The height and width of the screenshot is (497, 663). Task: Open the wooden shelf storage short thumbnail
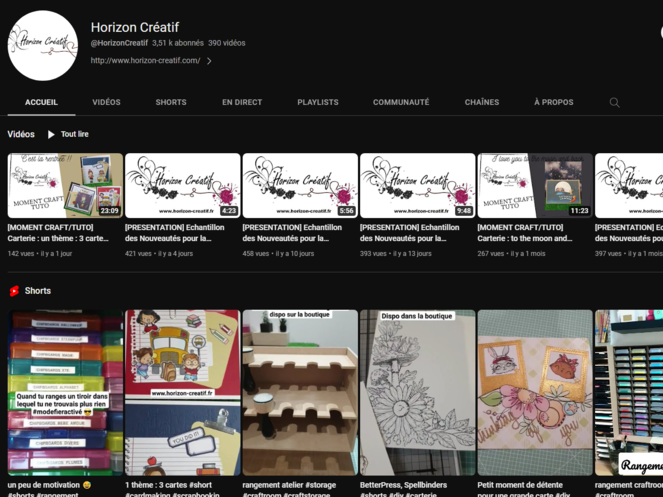pos(300,393)
